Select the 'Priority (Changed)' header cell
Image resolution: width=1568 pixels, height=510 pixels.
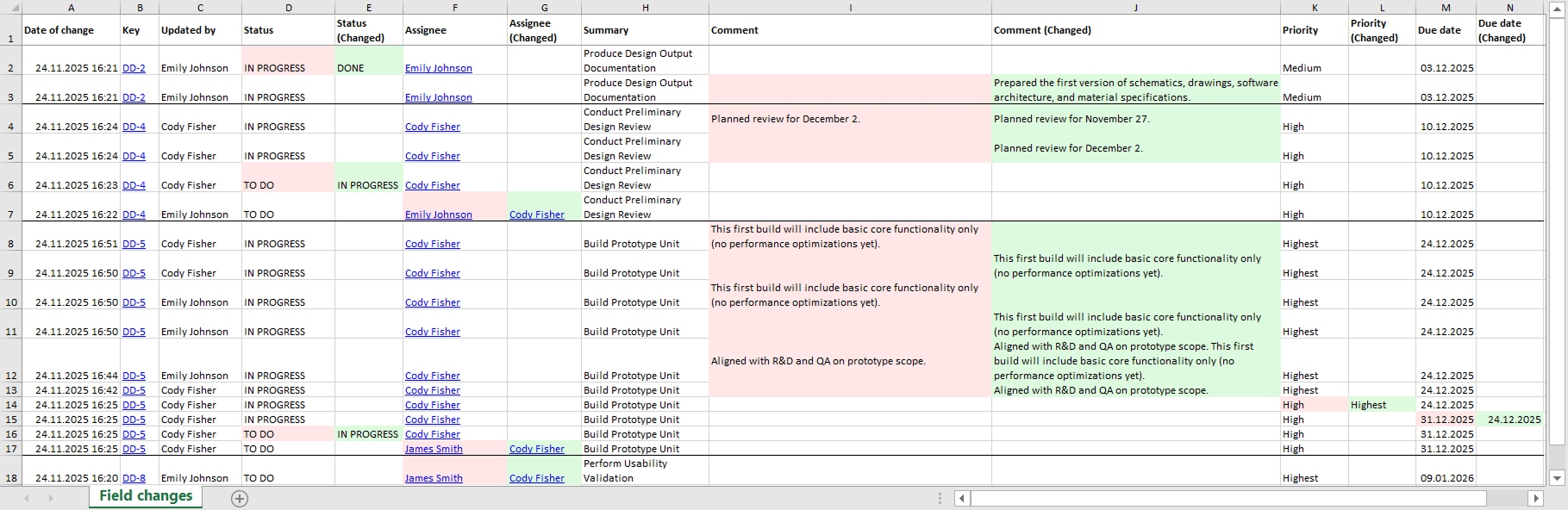click(1382, 30)
